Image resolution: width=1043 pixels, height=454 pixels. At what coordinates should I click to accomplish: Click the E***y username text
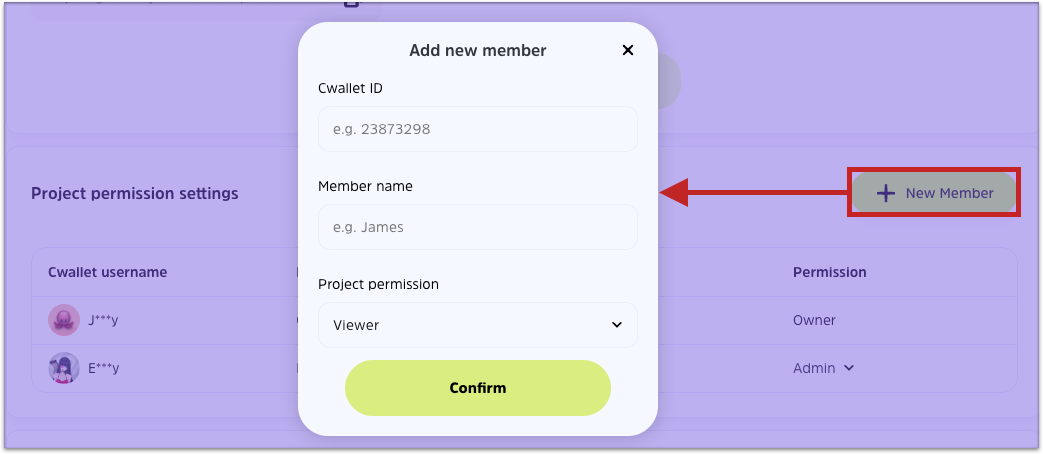104,368
